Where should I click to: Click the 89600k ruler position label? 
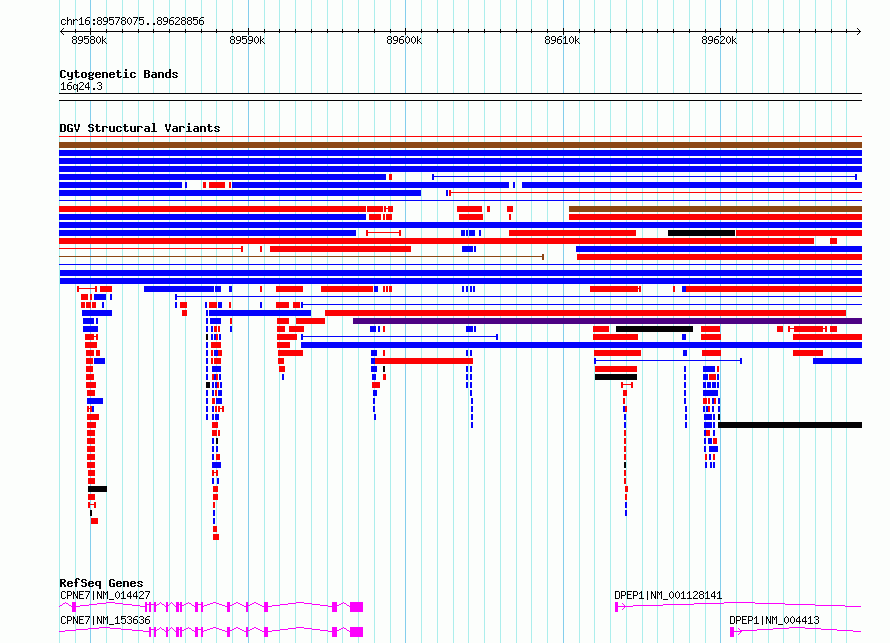[x=404, y=40]
